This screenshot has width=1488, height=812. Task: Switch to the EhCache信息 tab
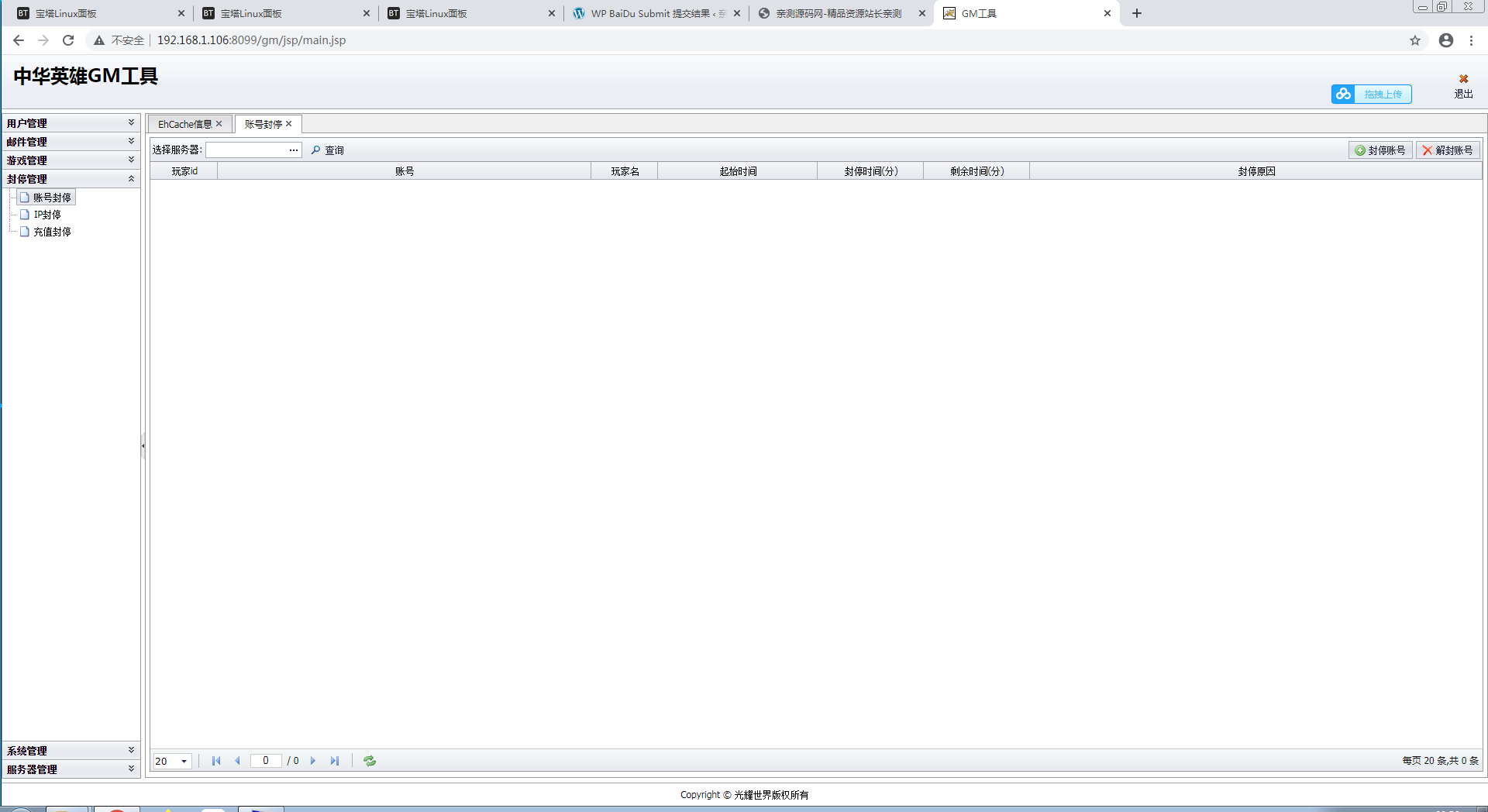click(x=184, y=124)
